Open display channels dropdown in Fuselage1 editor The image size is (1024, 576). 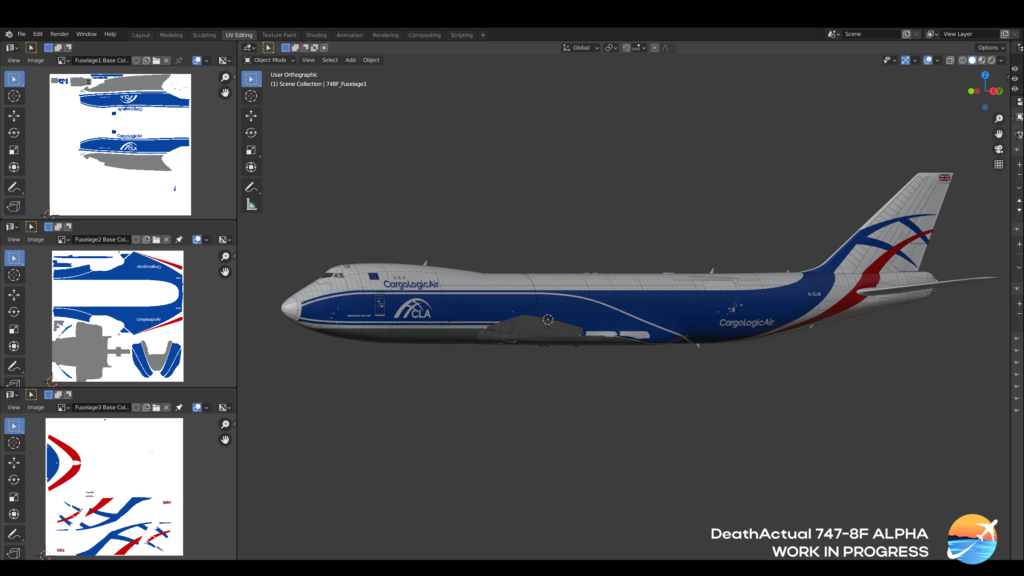pos(225,60)
